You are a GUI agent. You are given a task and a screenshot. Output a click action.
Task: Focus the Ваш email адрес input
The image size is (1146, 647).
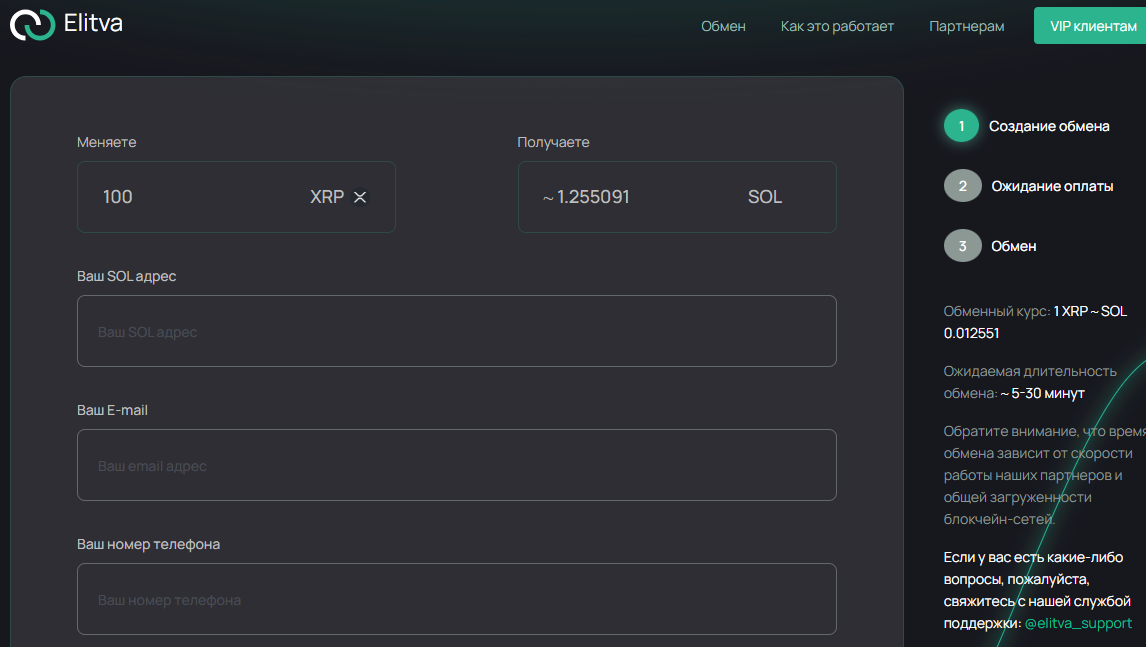coord(457,465)
